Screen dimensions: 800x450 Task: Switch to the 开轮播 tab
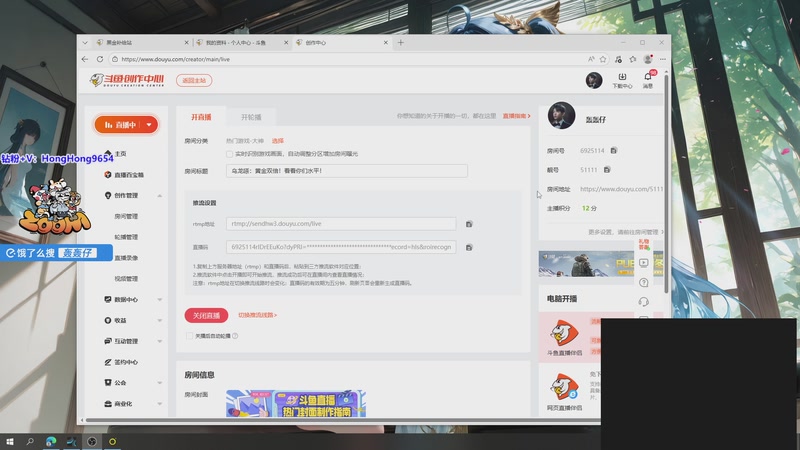[x=251, y=117]
